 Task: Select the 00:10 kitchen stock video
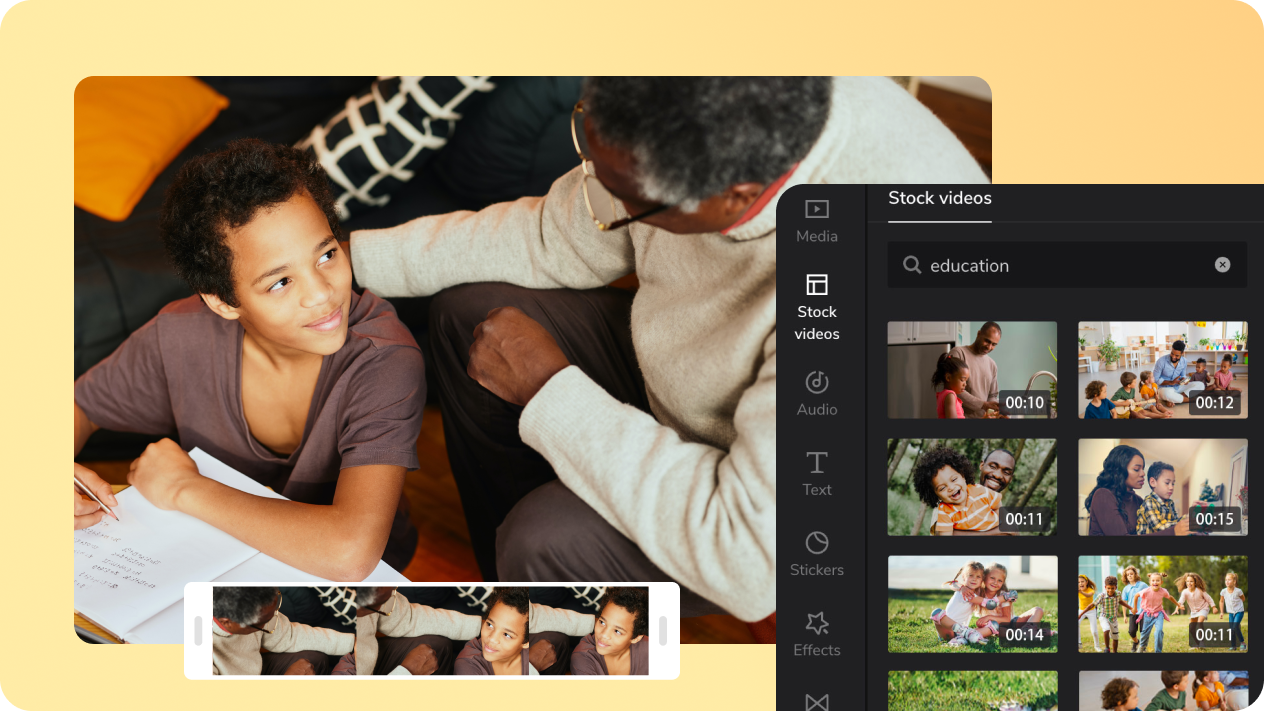tap(972, 370)
